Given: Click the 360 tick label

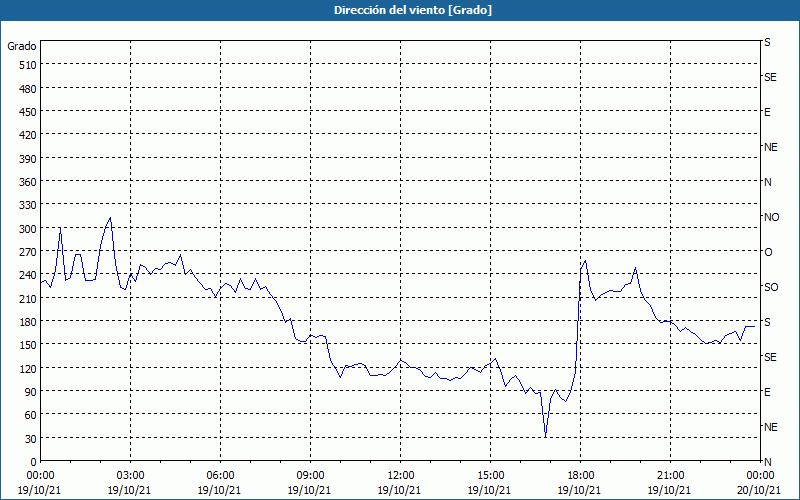Looking at the screenshot, I should point(29,182).
